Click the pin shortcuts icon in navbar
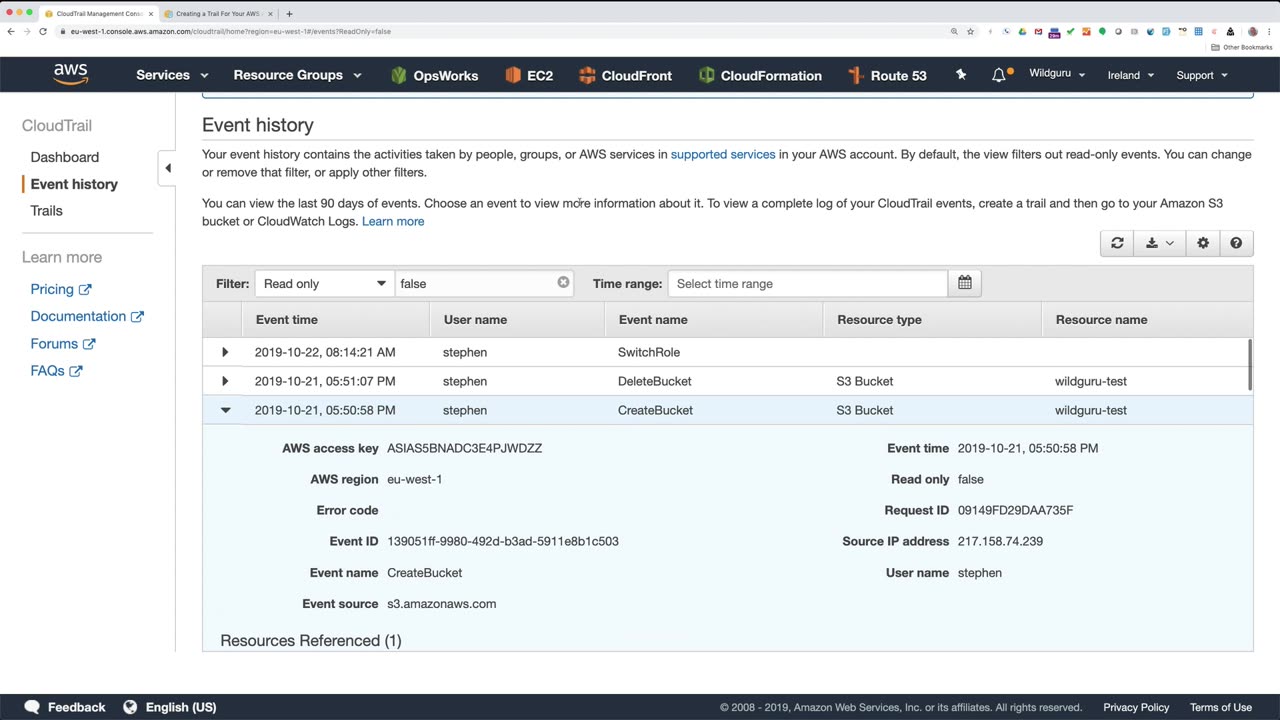This screenshot has height=720, width=1280. point(961,75)
